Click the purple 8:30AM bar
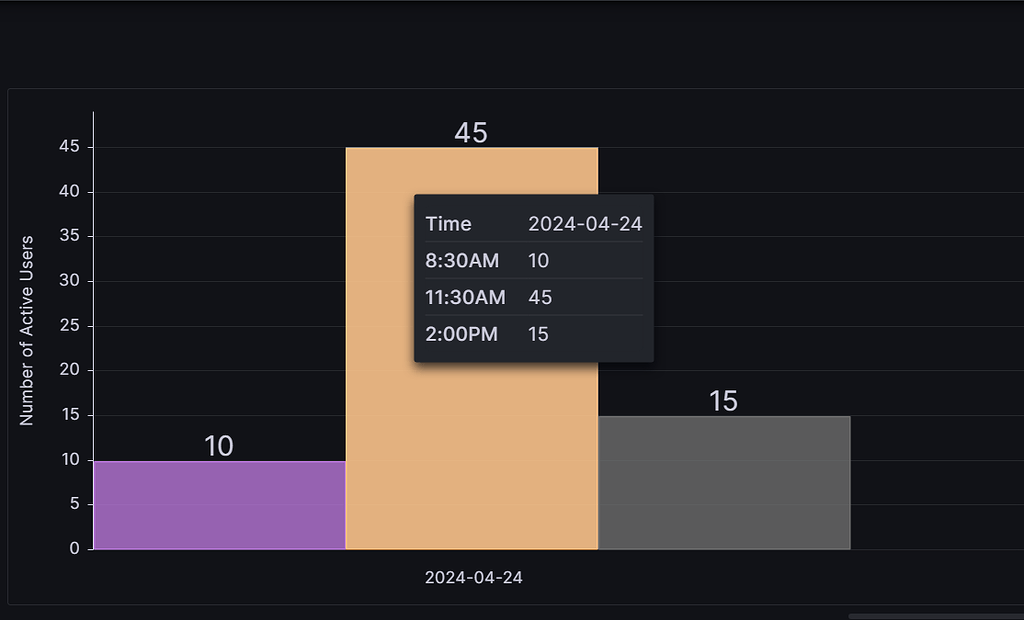Viewport: 1024px width, 620px height. tap(219, 505)
